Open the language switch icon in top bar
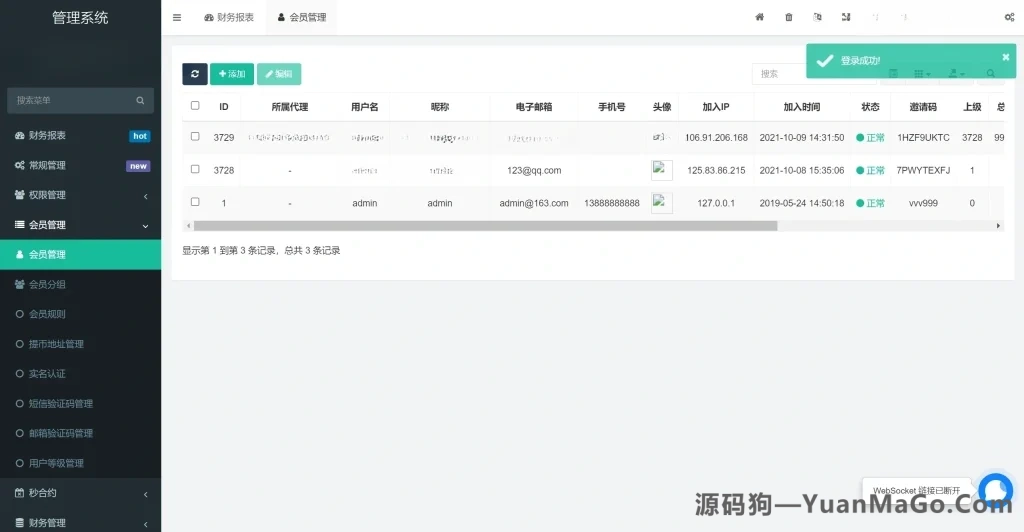The height and width of the screenshot is (532, 1024). (x=818, y=17)
